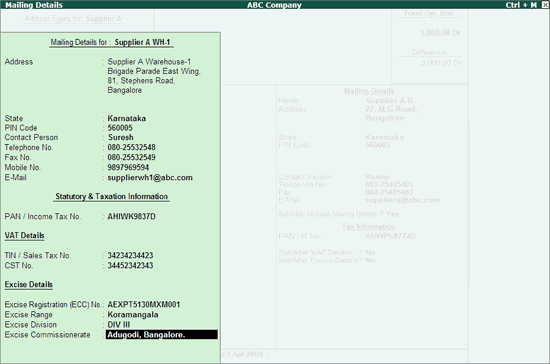
Task: Select the Fax No. field 080-25532549
Action: click(131, 157)
